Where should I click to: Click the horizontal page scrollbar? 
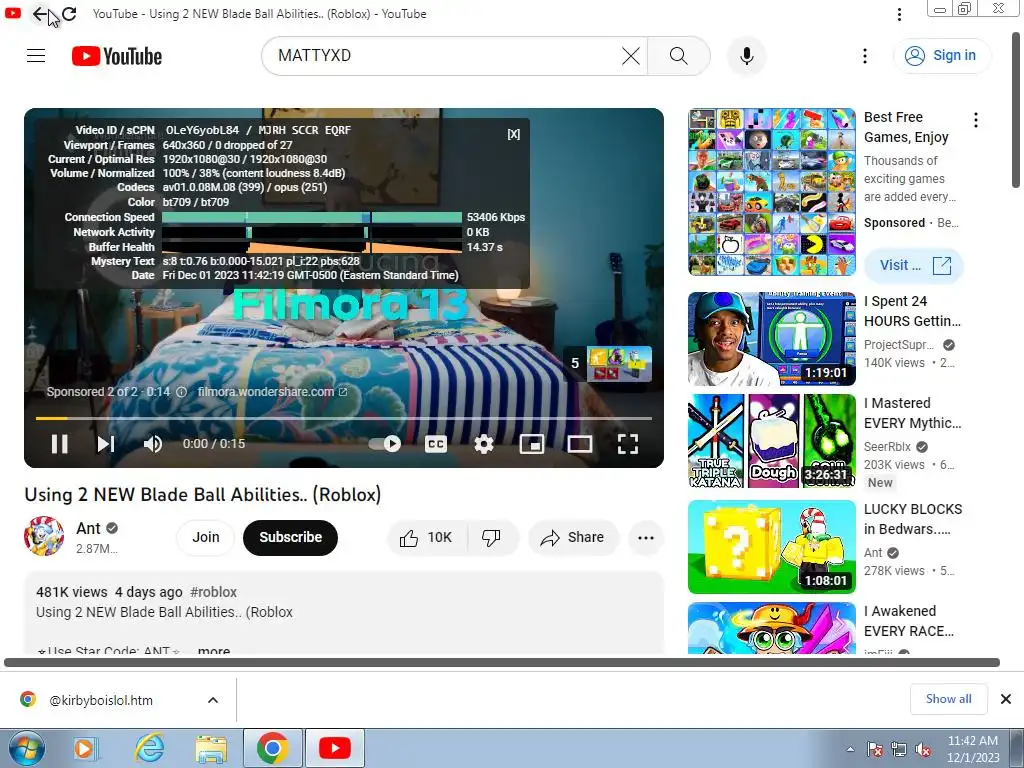[x=502, y=663]
